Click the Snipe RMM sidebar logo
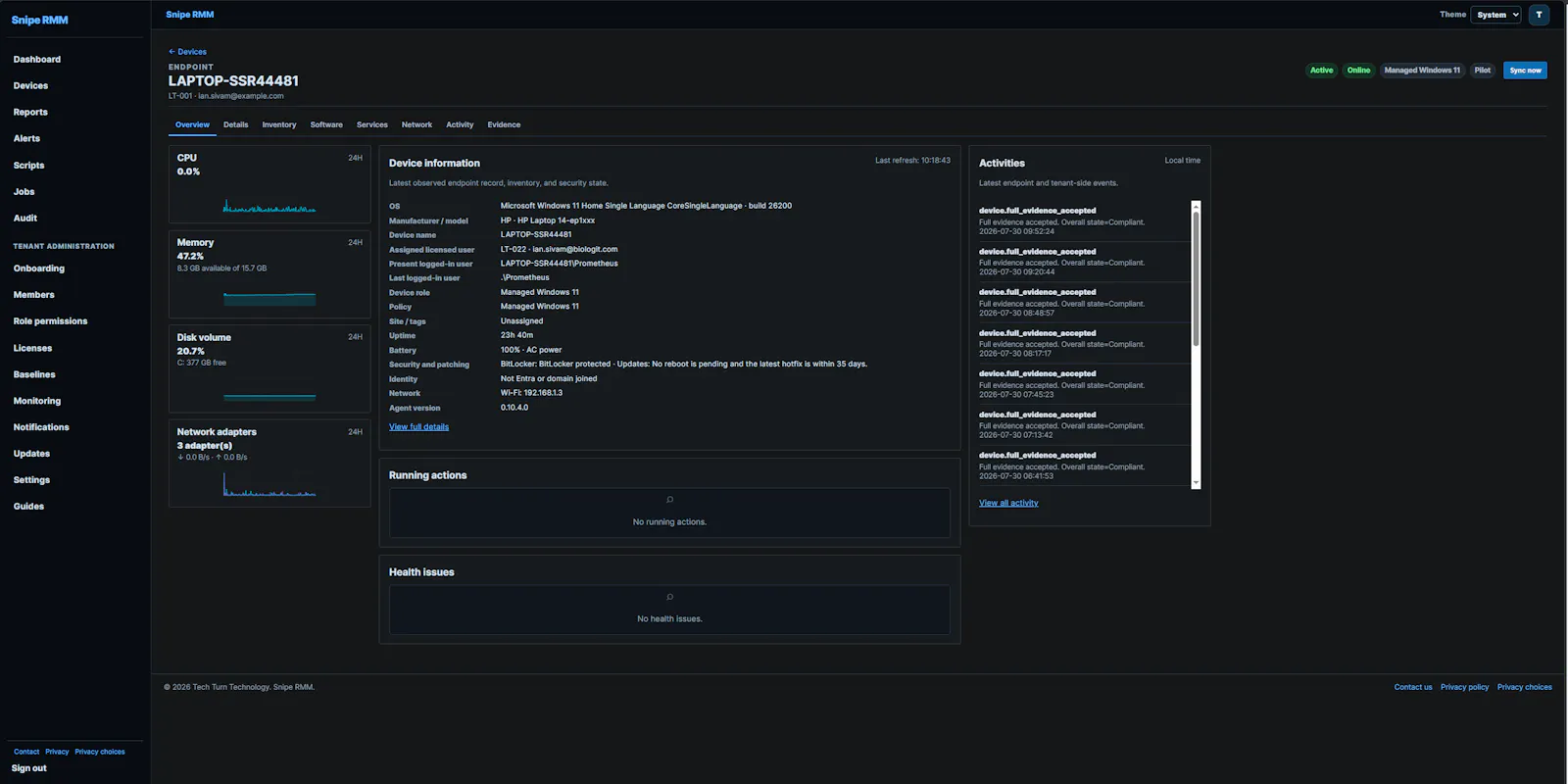The width and height of the screenshot is (1568, 784). coord(40,20)
